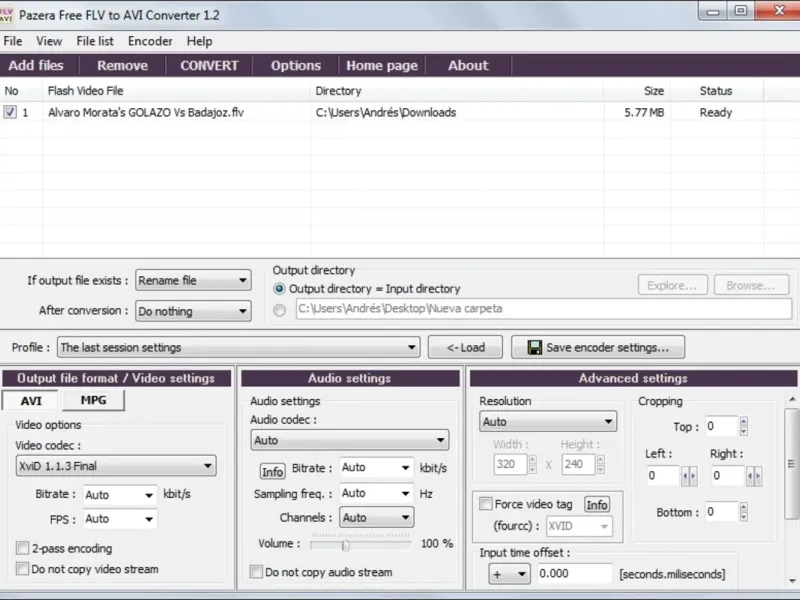This screenshot has height=600, width=800.
Task: Check 'Do not copy video stream'
Action: 22,568
